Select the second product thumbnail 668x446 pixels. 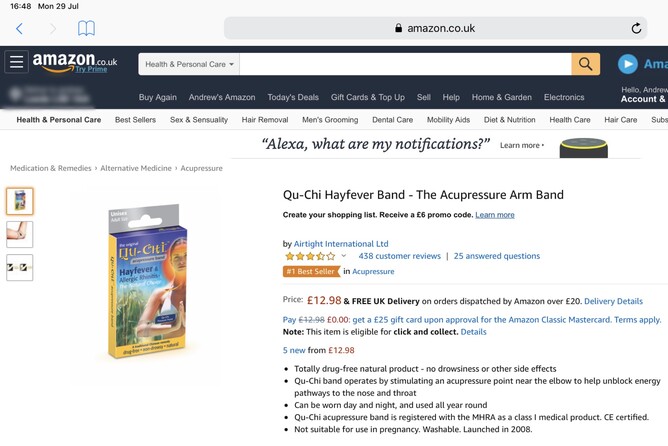pyautogui.click(x=20, y=234)
